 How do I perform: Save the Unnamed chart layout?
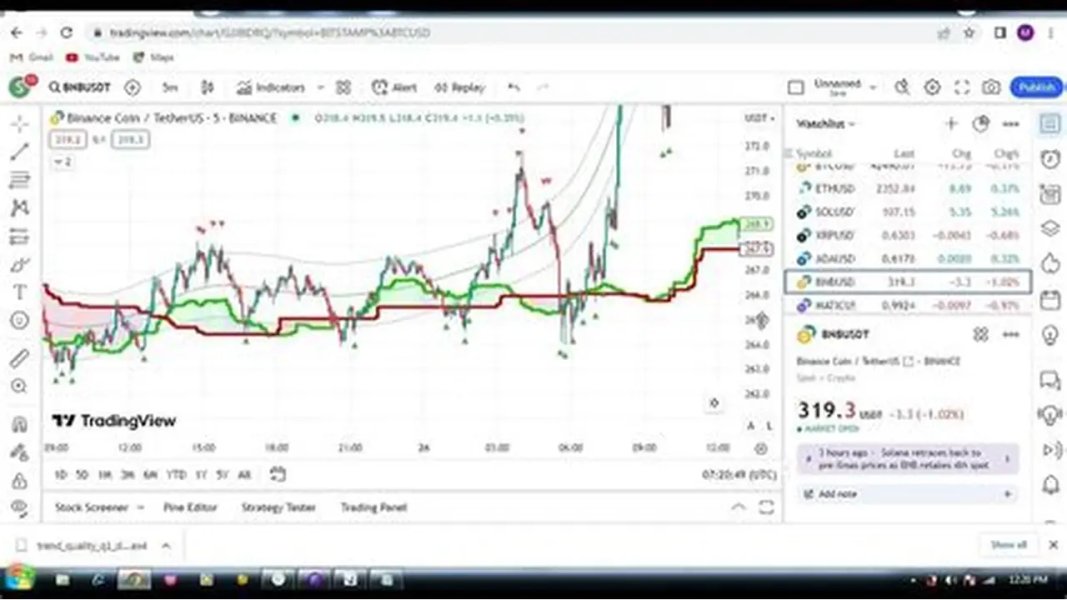pyautogui.click(x=838, y=87)
